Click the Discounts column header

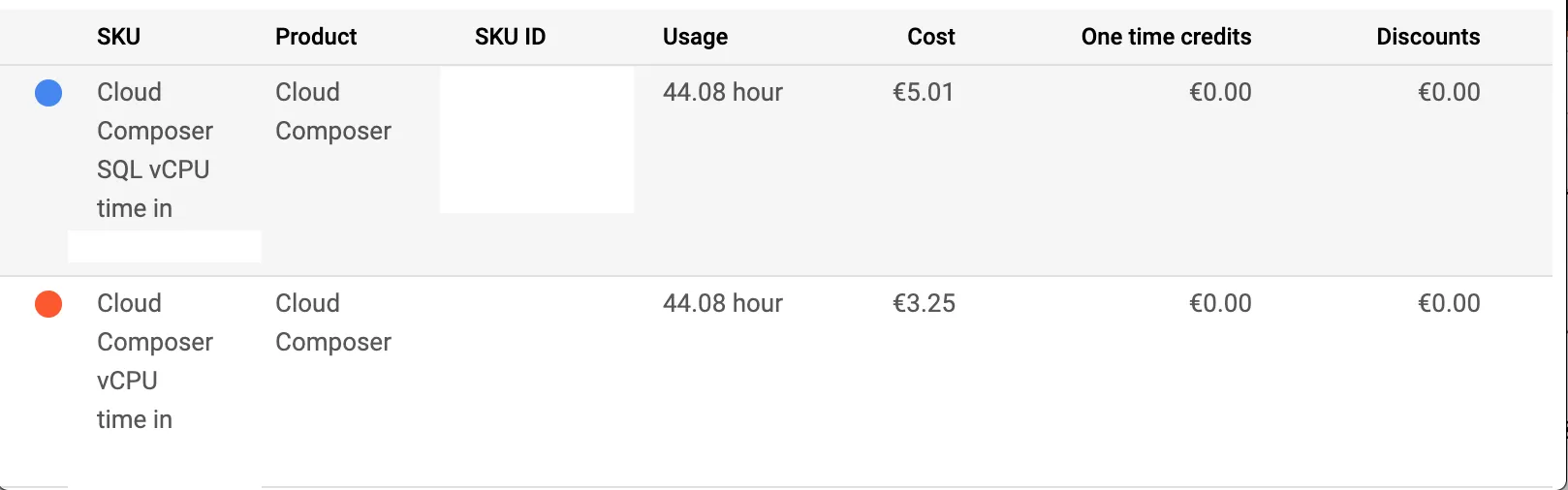point(1427,37)
